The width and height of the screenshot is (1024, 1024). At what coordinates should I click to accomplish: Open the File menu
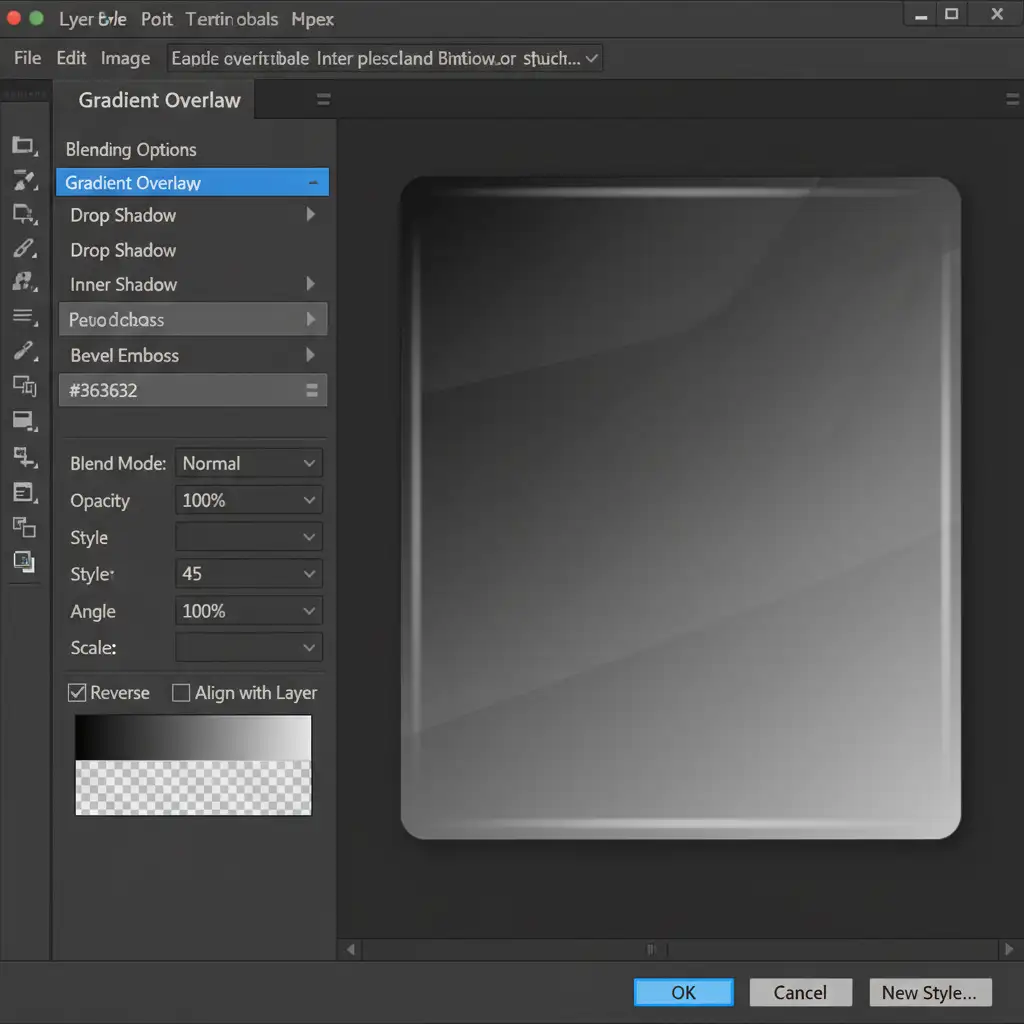27,58
